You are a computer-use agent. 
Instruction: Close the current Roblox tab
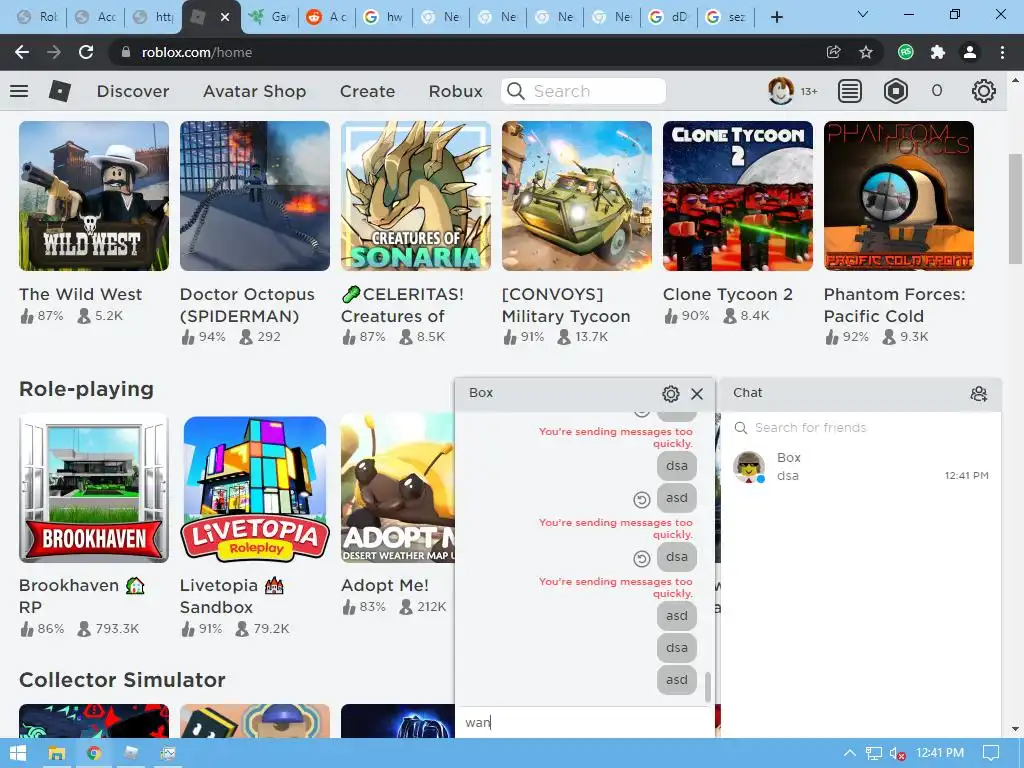click(x=225, y=17)
